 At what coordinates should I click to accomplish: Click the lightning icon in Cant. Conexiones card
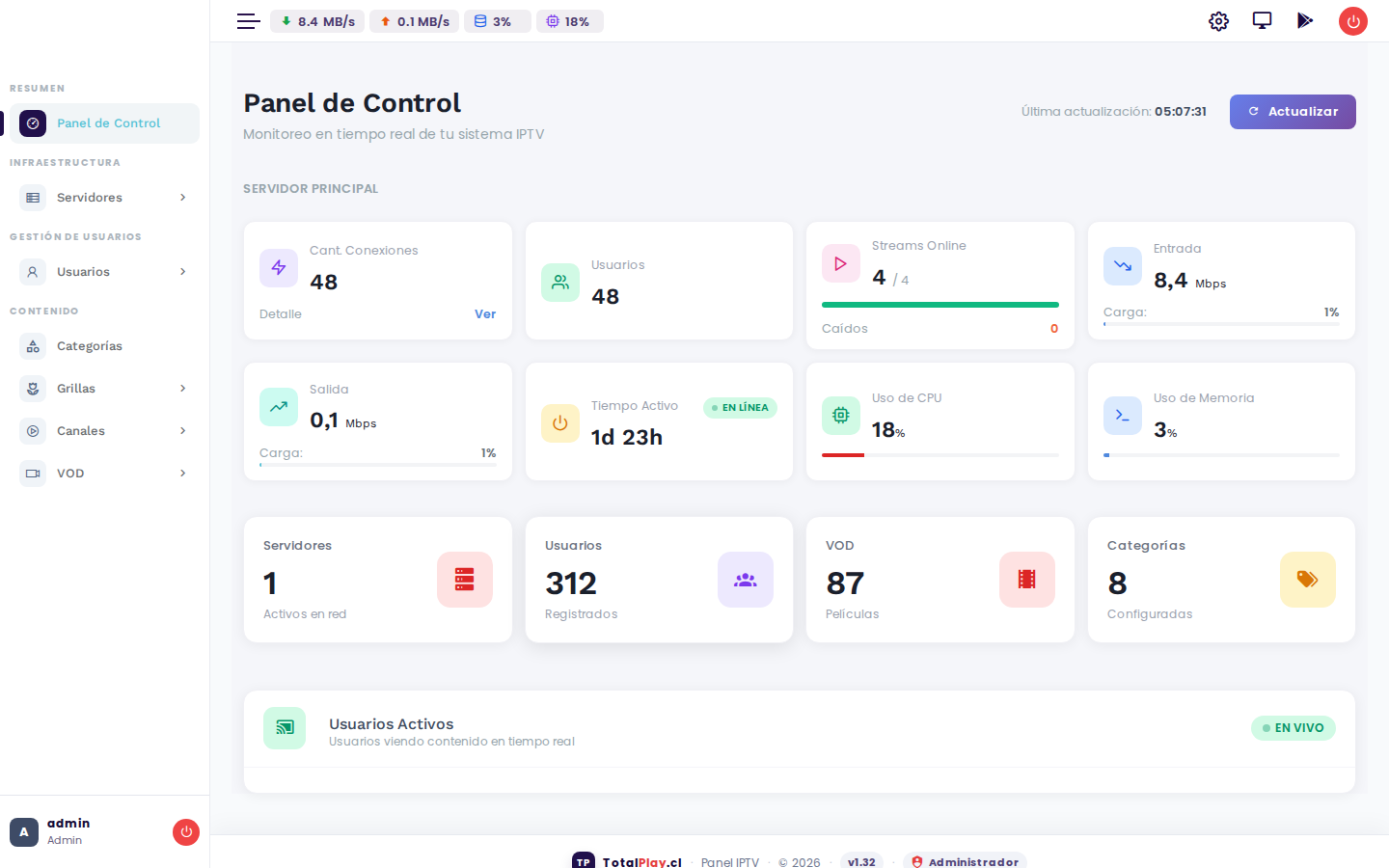click(x=279, y=267)
